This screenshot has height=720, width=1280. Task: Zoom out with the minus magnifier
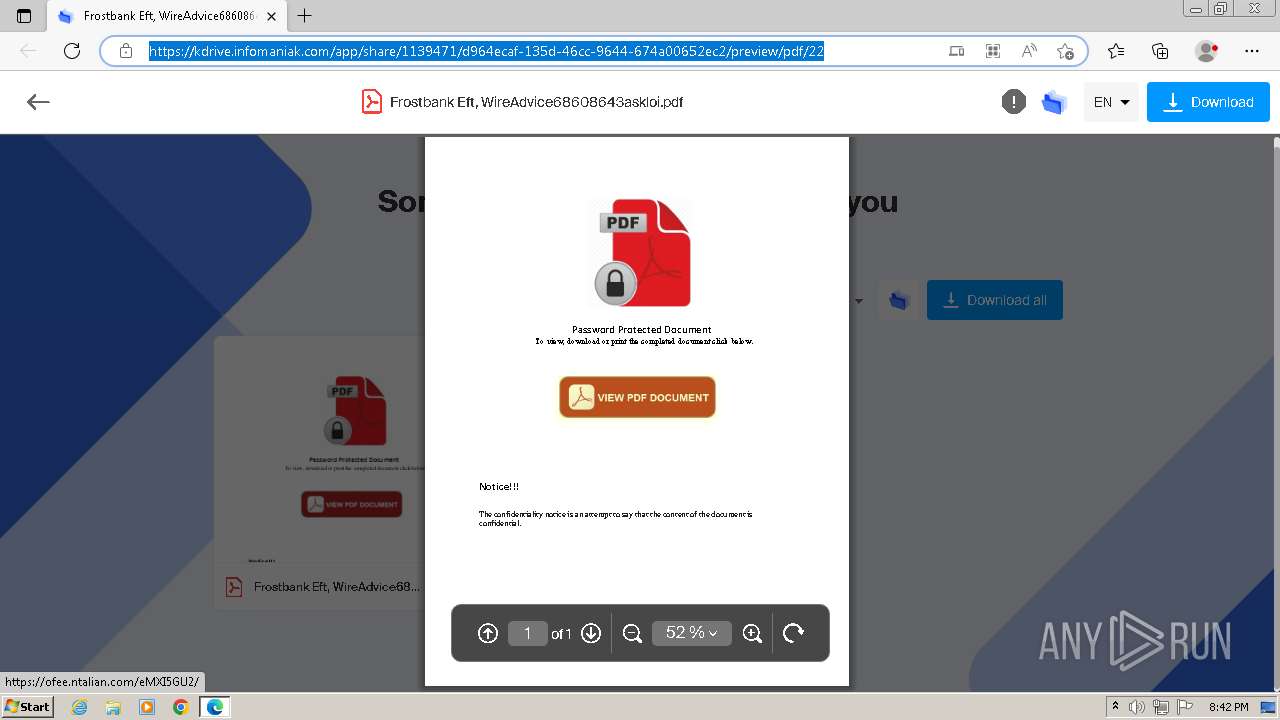tap(632, 633)
